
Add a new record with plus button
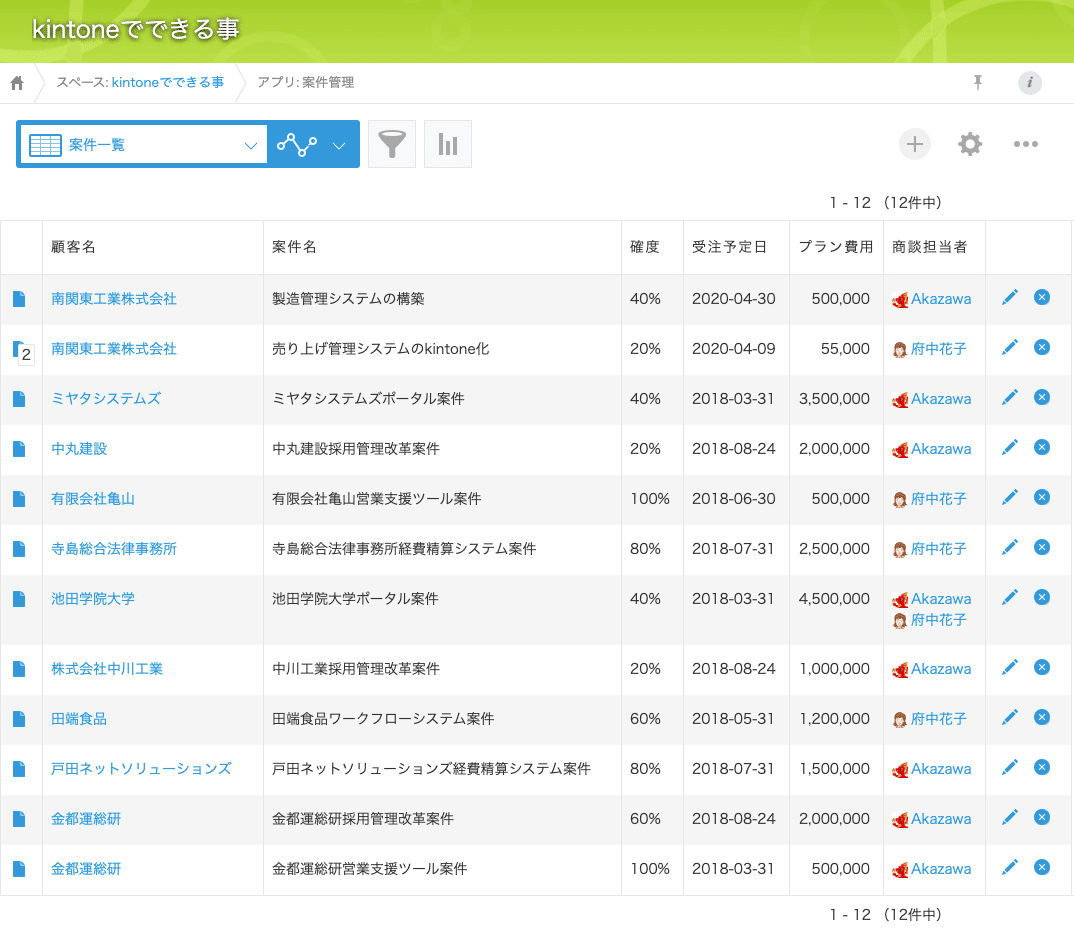coord(914,144)
